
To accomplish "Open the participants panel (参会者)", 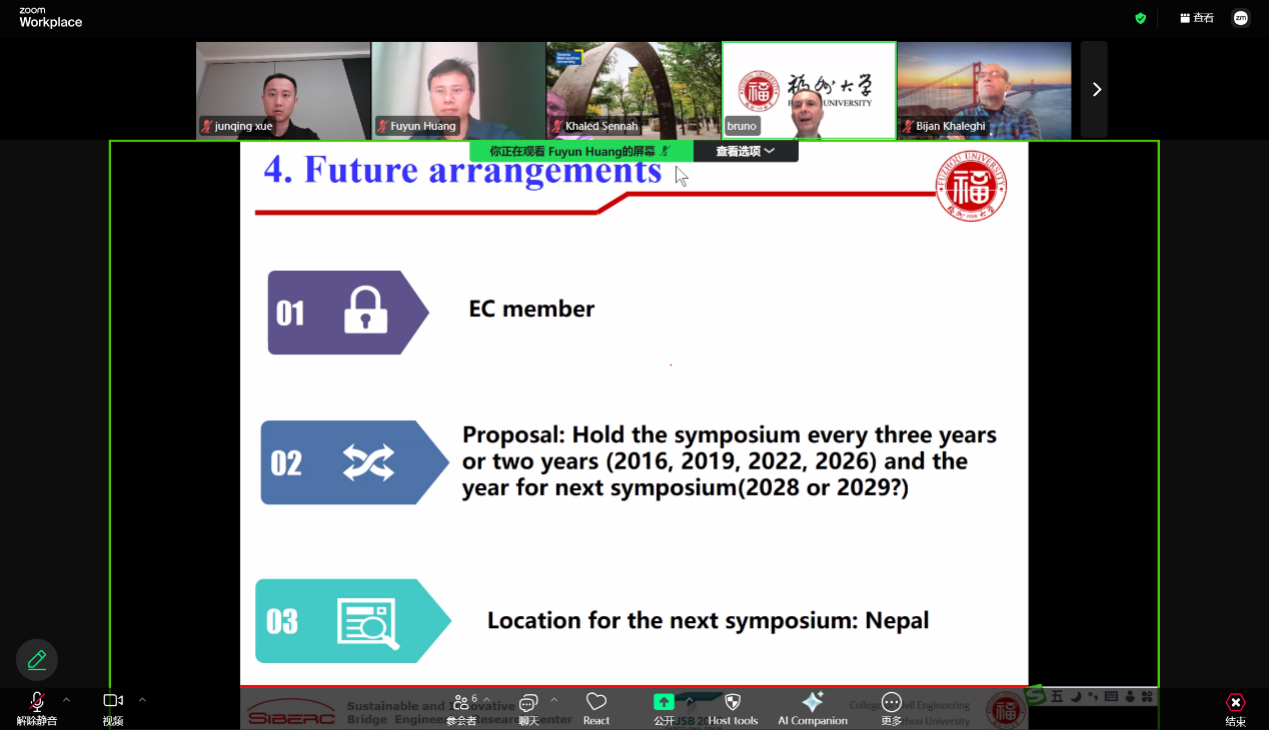I will 461,708.
